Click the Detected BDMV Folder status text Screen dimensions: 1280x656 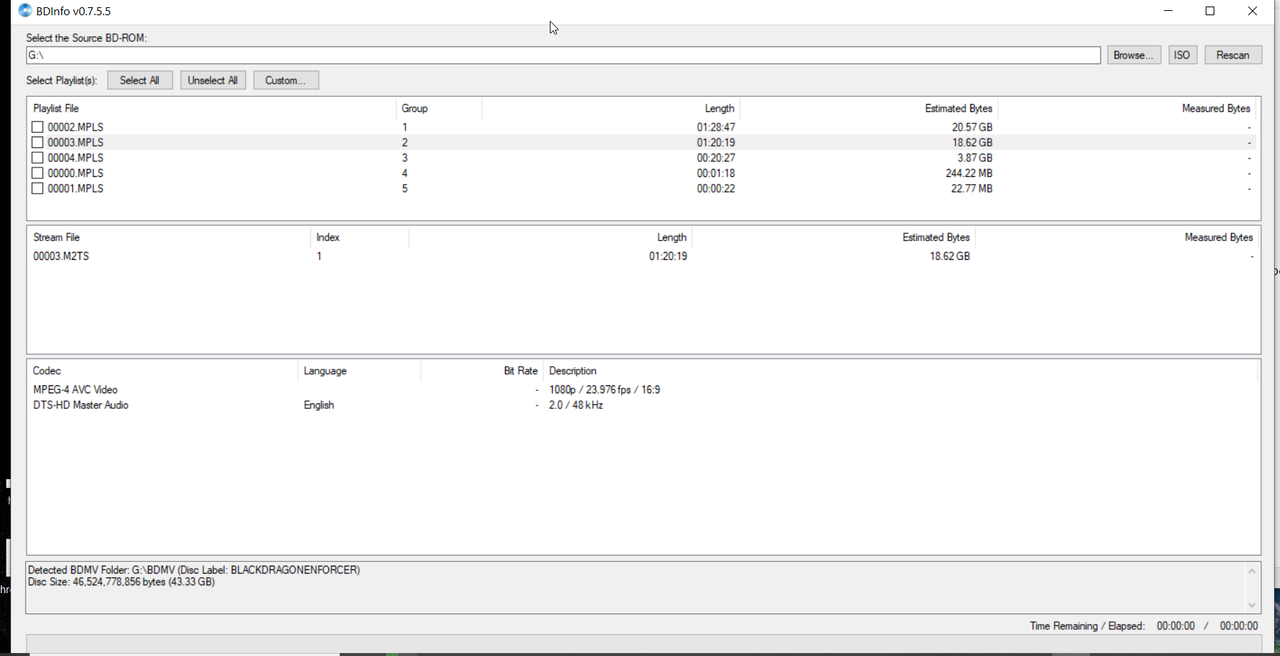194,570
